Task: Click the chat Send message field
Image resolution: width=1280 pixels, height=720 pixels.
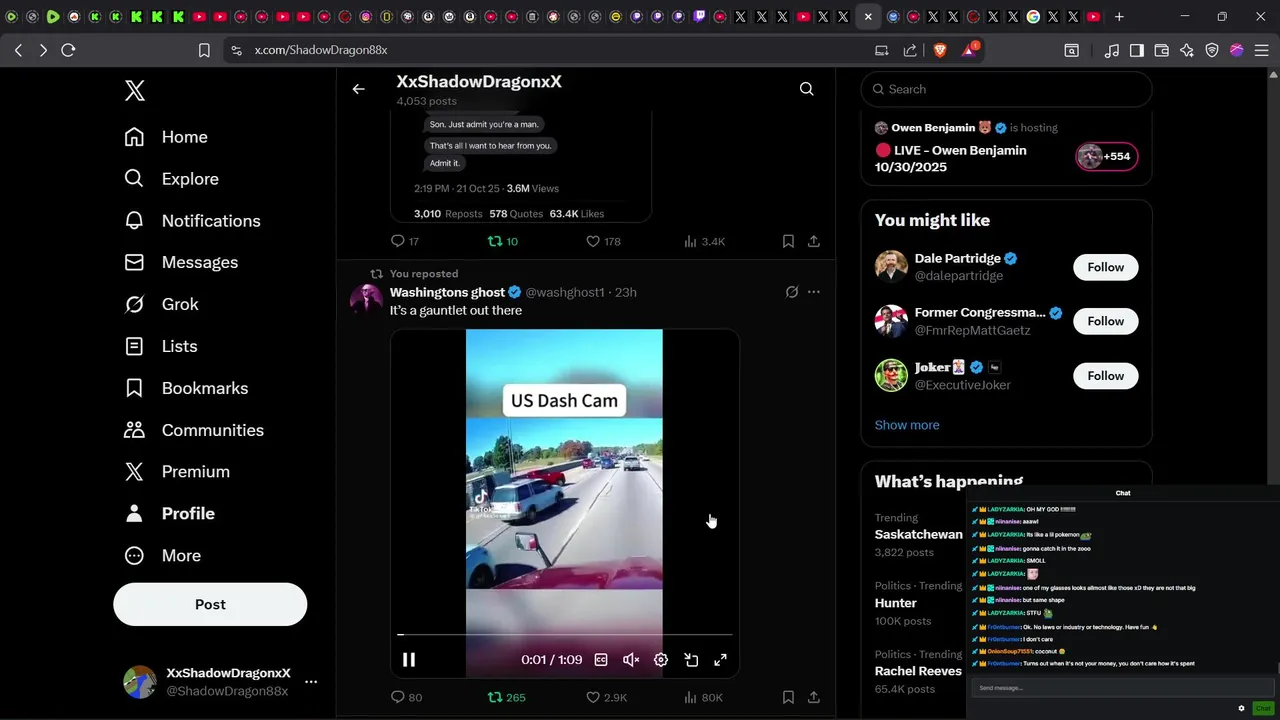Action: coord(1124,688)
